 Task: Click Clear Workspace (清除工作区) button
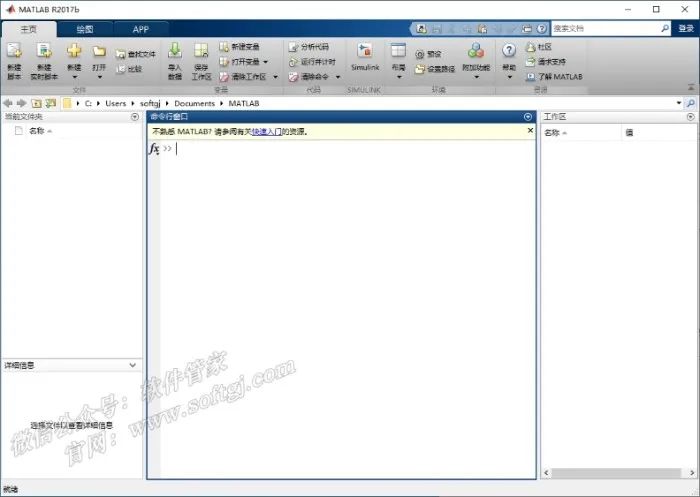243,77
